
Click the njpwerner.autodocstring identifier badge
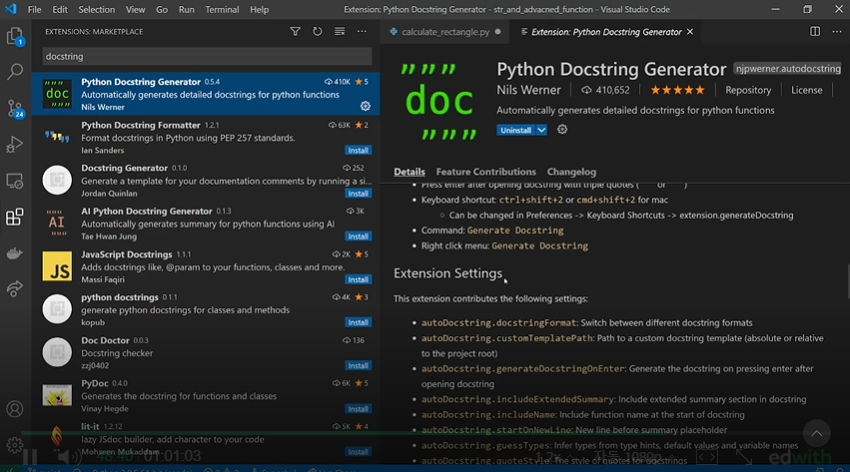point(787,68)
